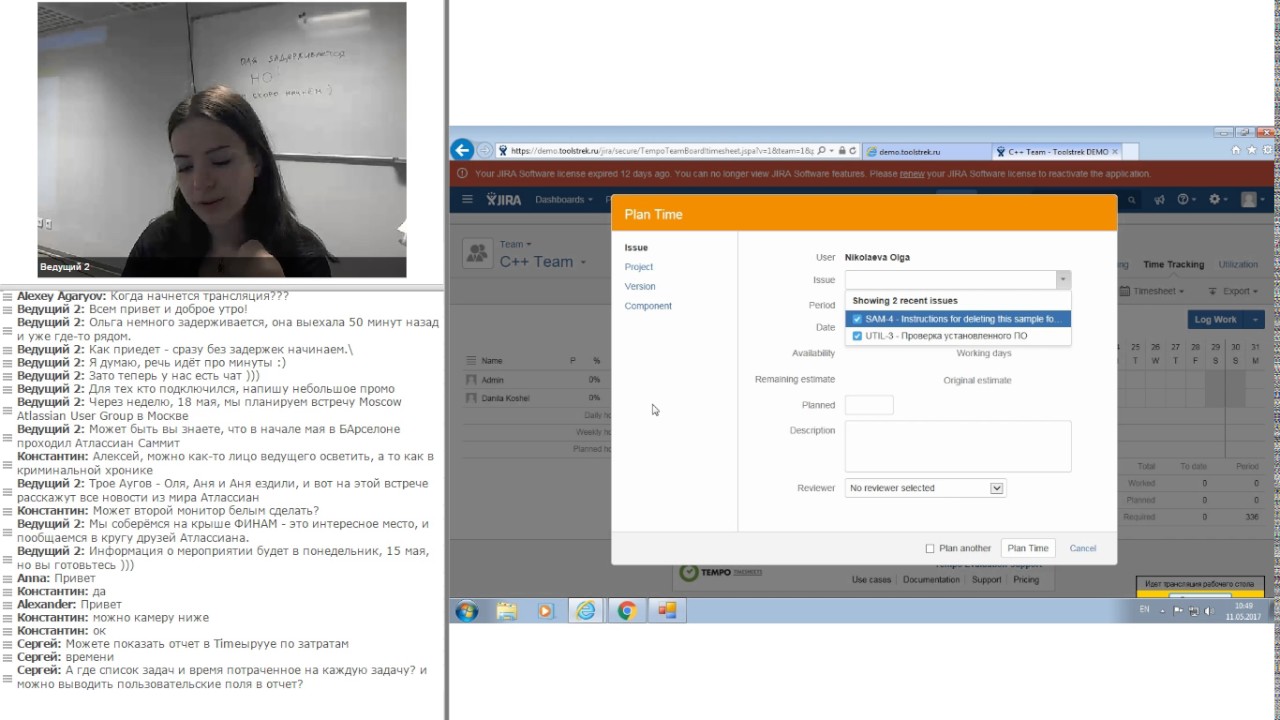The height and width of the screenshot is (720, 1280).
Task: Click the EN language indicator in tray
Action: coord(1145,609)
